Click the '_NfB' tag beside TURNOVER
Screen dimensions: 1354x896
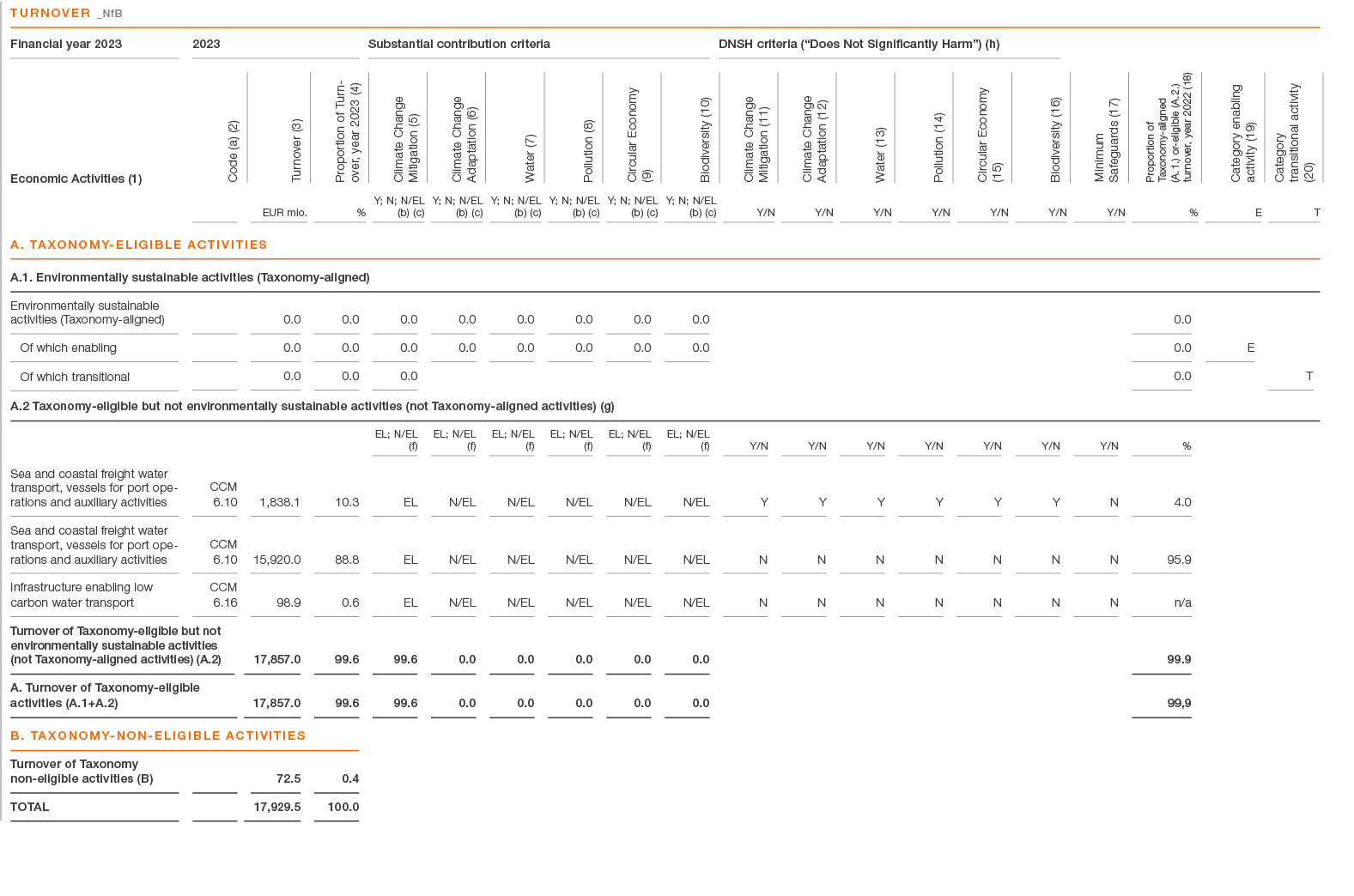(x=110, y=14)
